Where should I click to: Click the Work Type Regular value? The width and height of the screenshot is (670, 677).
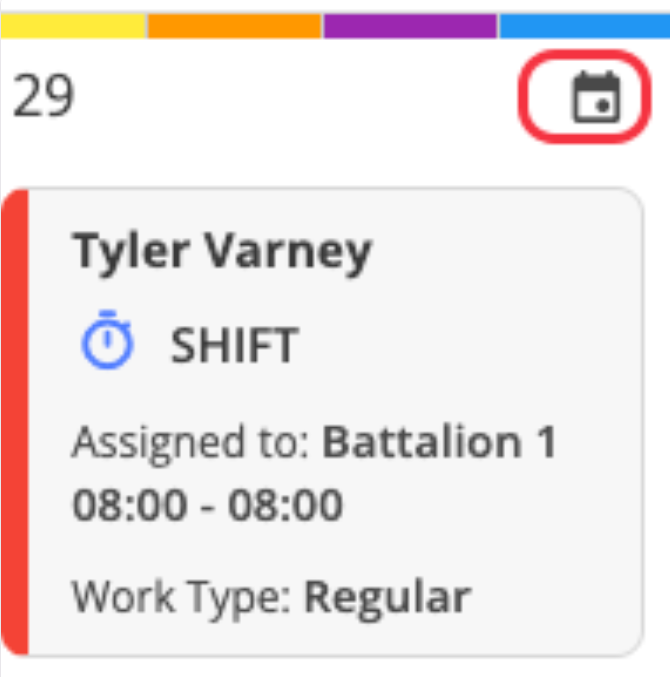272,599
